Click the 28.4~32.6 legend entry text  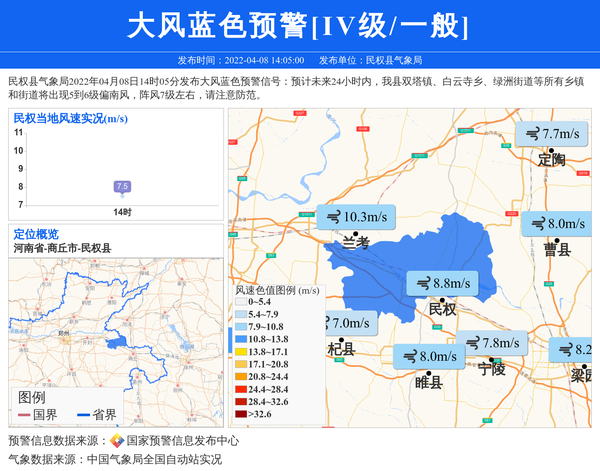tap(268, 402)
